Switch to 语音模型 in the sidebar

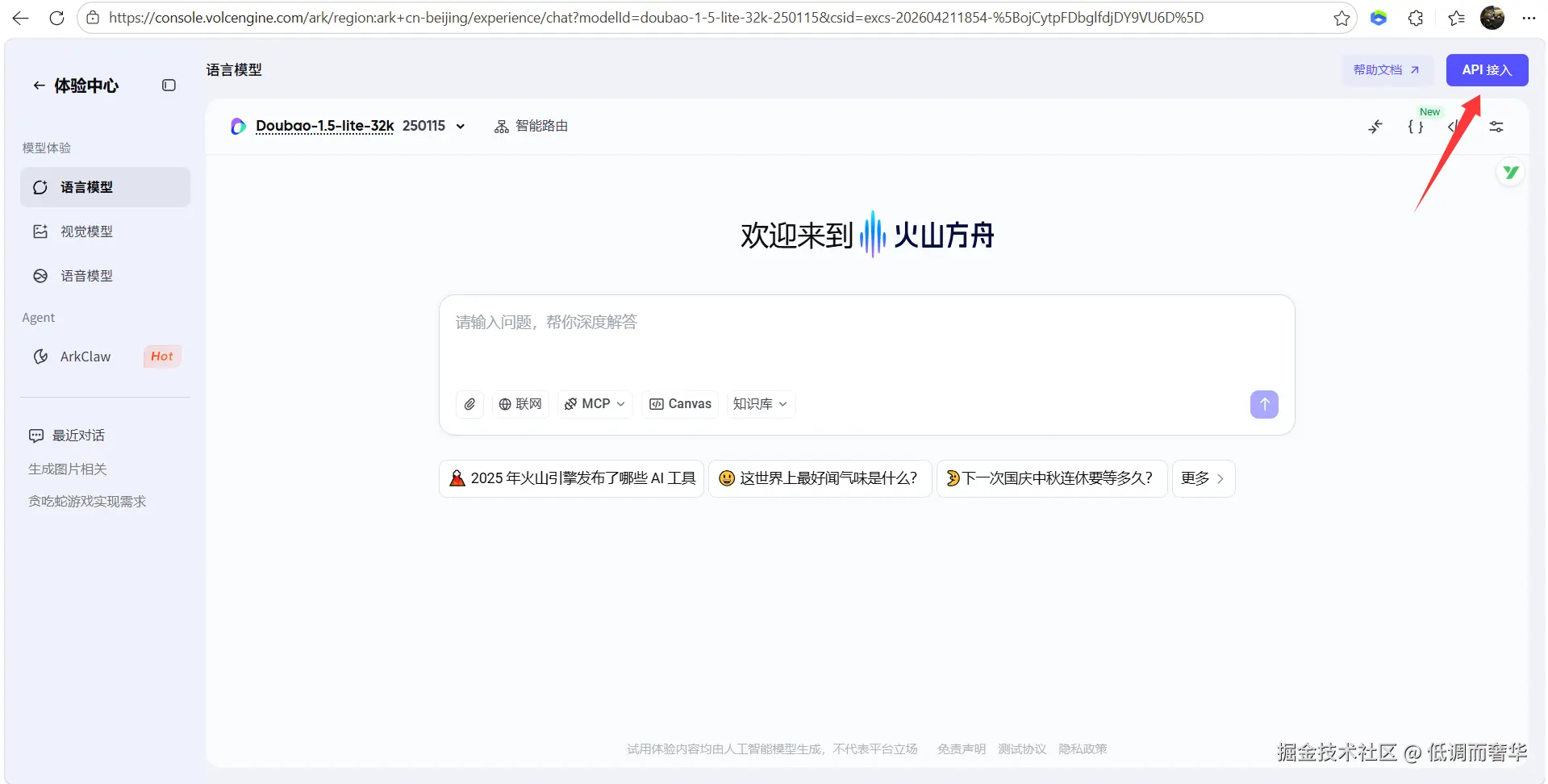[x=106, y=276]
